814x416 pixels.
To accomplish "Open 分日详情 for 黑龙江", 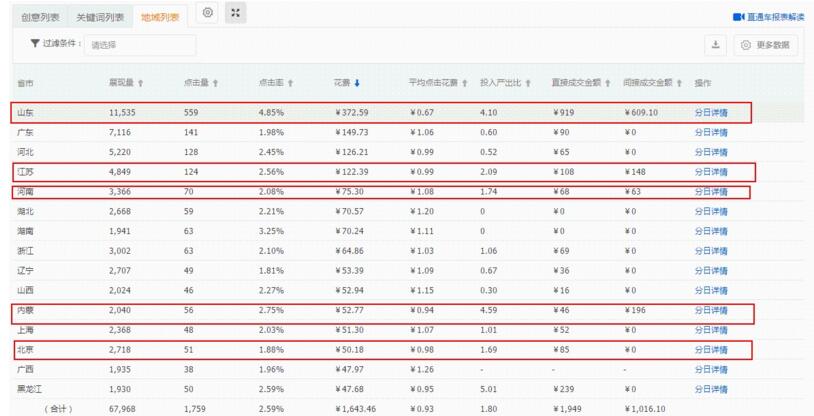I will point(711,389).
